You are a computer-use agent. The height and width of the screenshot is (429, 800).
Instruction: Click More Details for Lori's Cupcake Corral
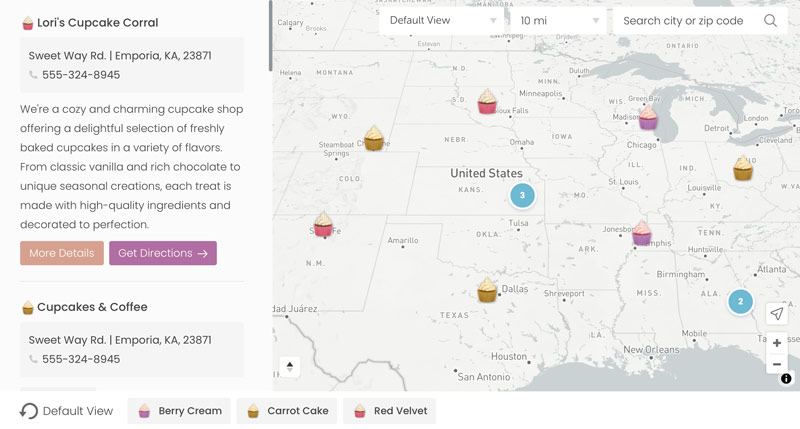[62, 253]
